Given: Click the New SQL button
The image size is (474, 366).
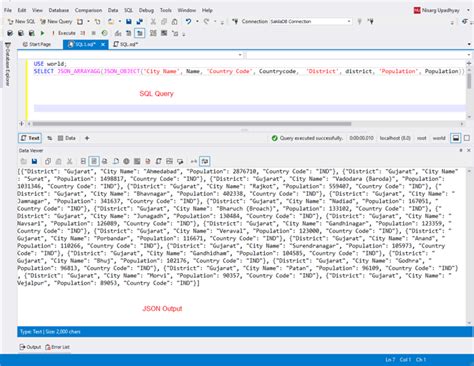Looking at the screenshot, I should 21,22.
